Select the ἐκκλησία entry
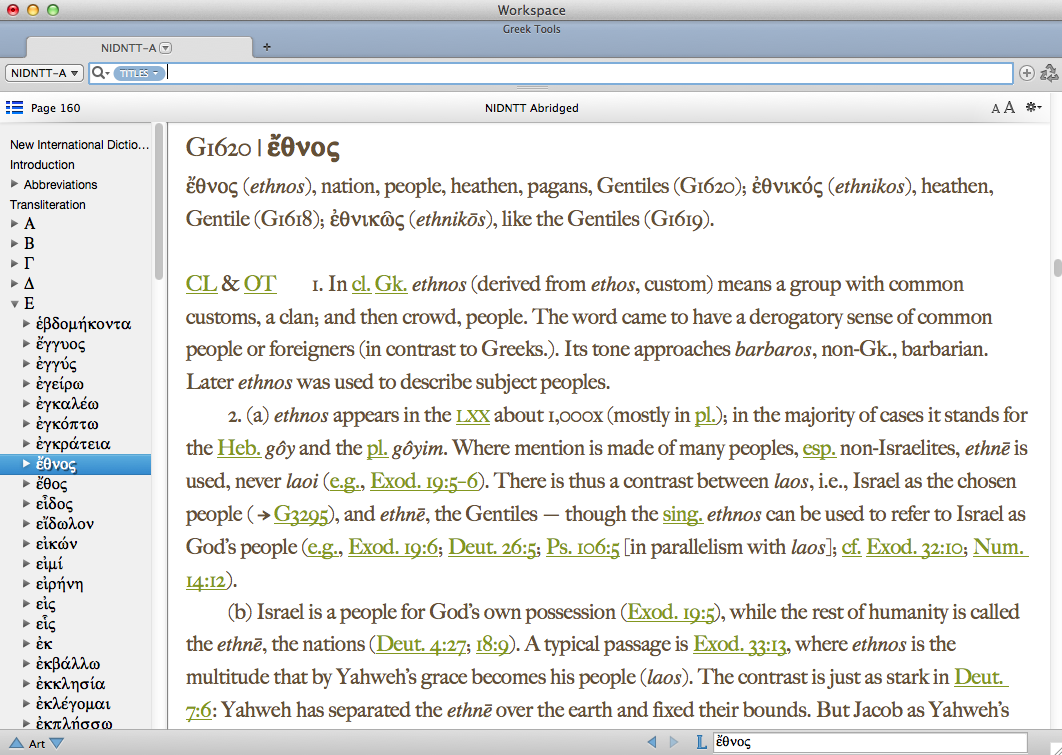1062x755 pixels. coord(70,684)
